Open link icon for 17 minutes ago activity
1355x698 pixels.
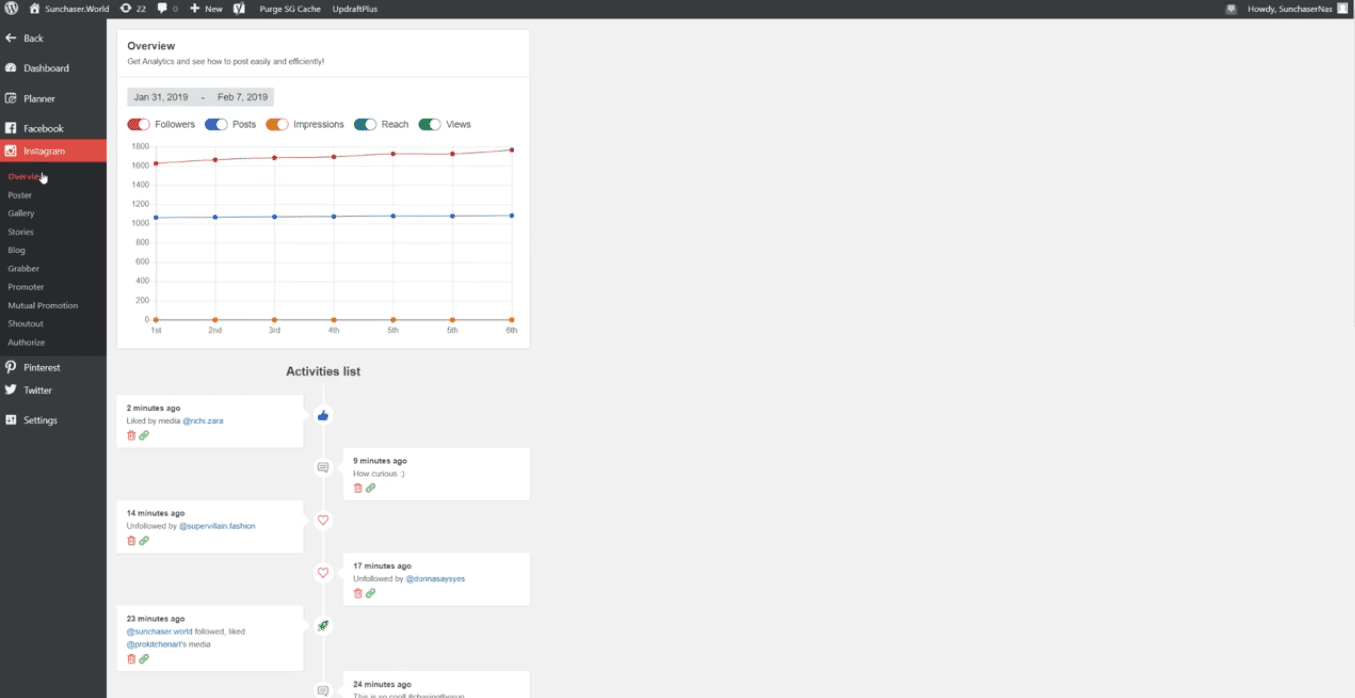tap(371, 593)
